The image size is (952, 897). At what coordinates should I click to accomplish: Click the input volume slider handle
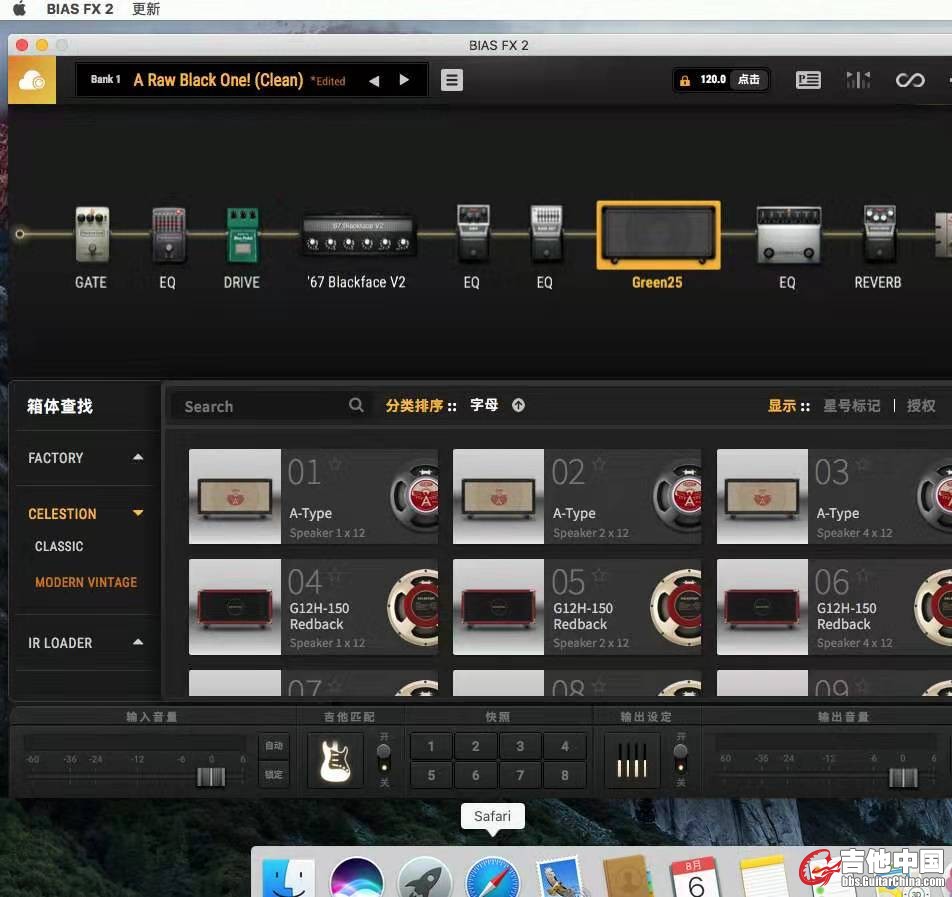210,777
